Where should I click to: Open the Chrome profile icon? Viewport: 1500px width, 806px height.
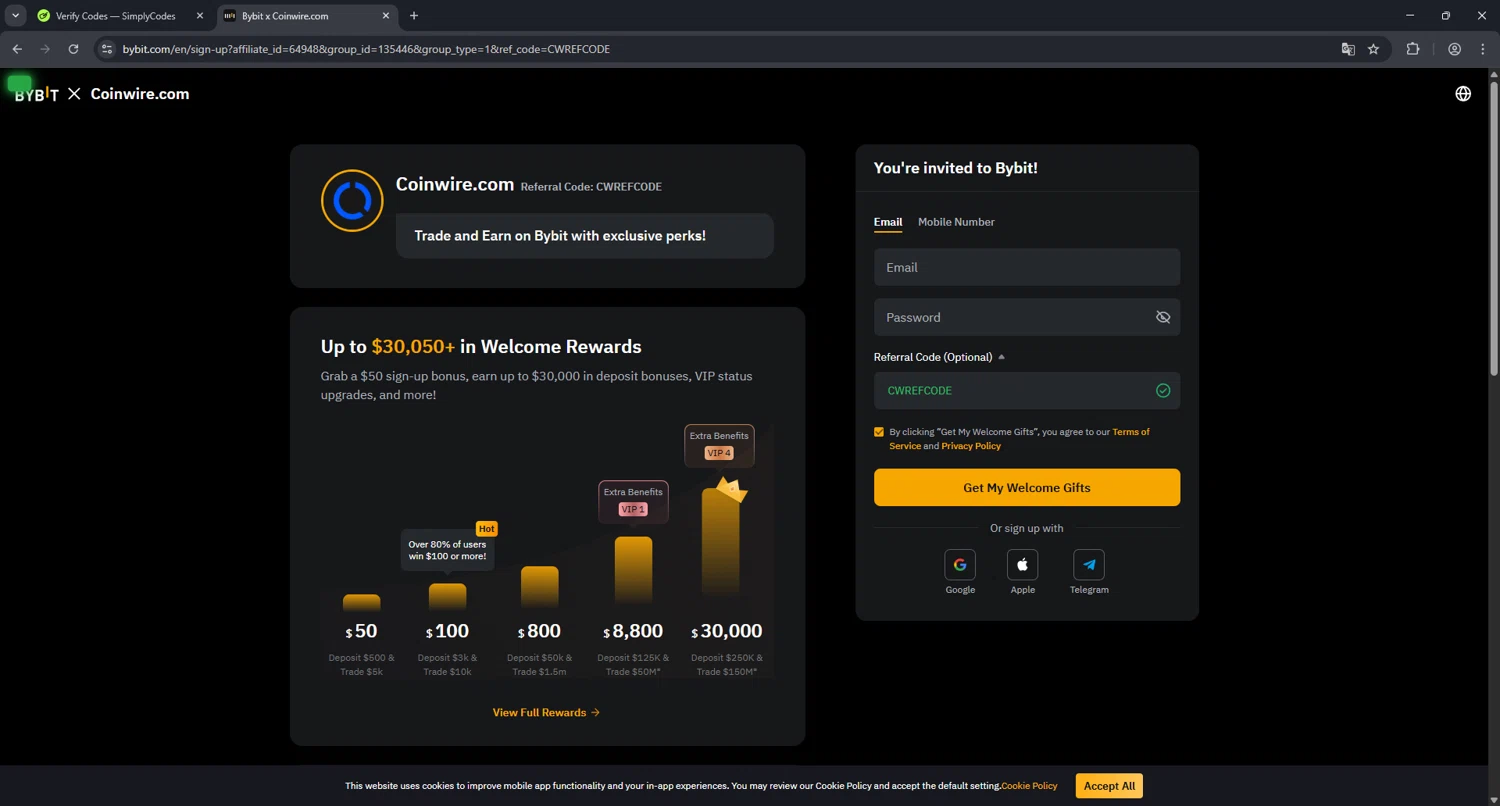pyautogui.click(x=1455, y=49)
